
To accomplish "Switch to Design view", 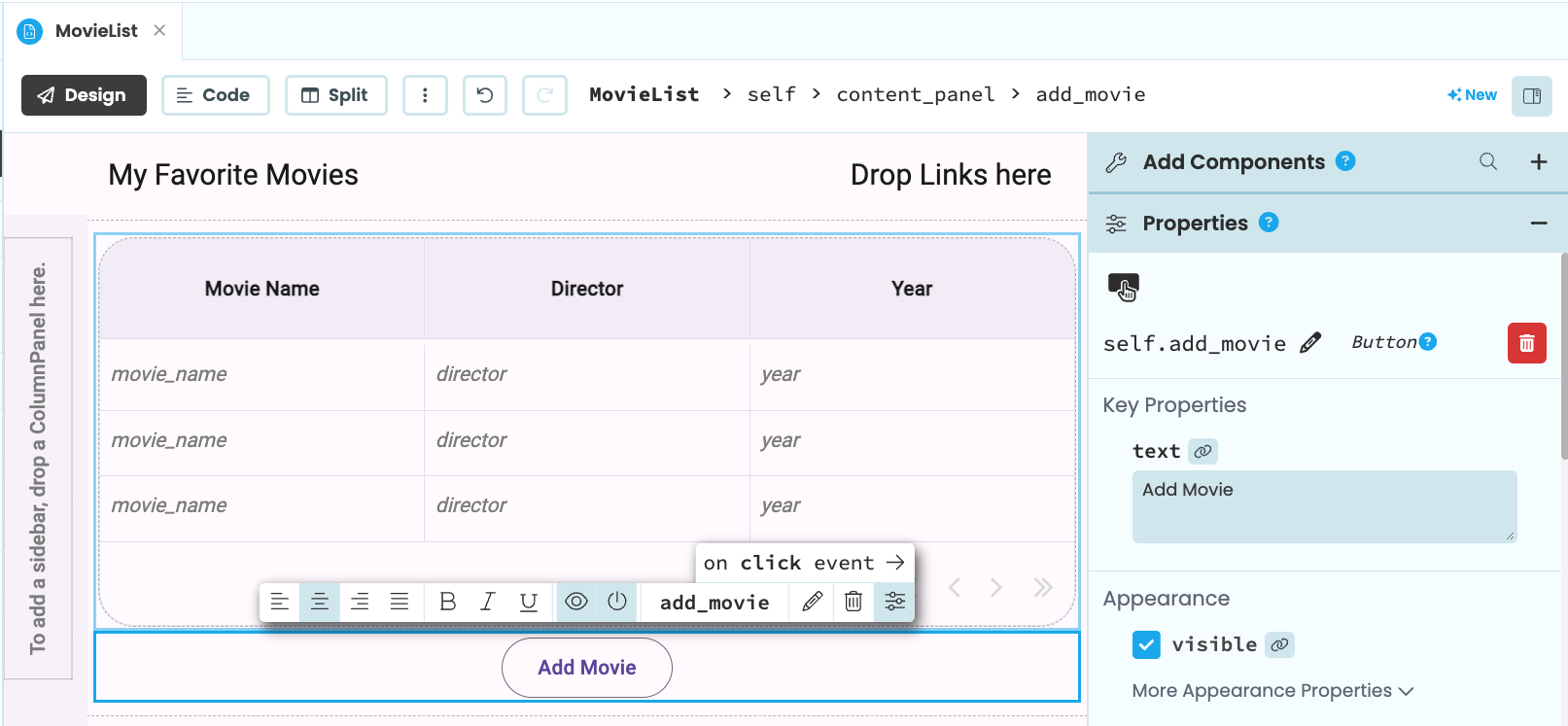I will tap(84, 95).
